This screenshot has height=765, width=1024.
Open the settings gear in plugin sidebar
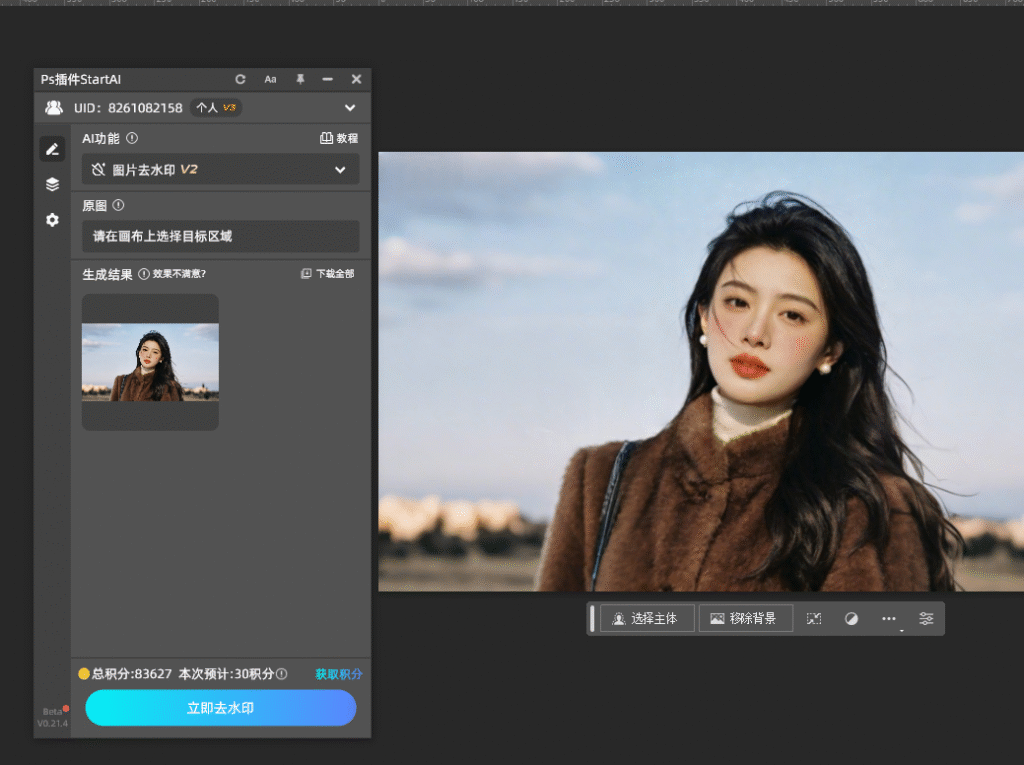[52, 219]
